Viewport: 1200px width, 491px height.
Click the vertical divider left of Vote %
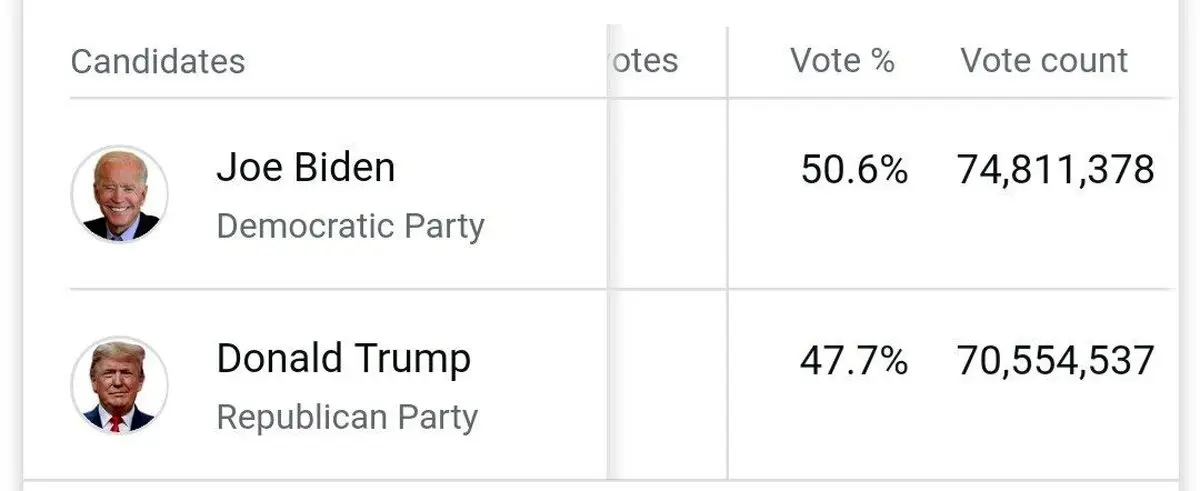point(727,250)
